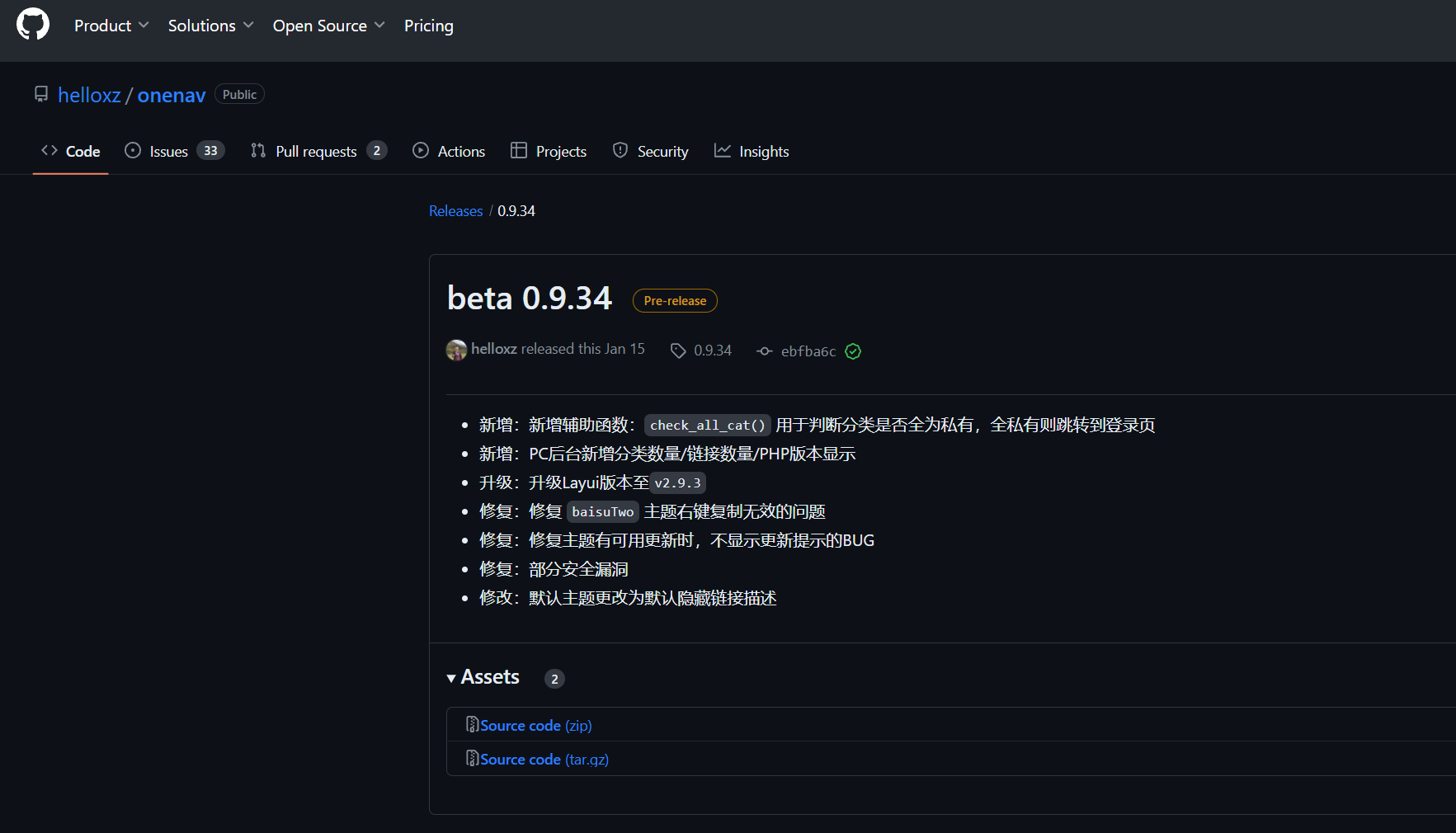Switch to the Projects tab

tap(549, 151)
